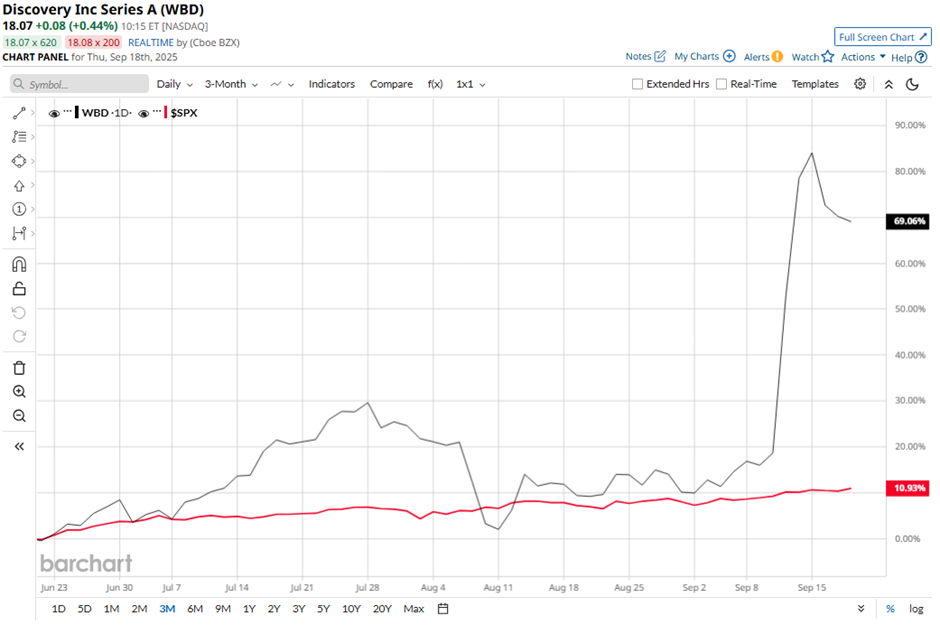Click the $SPX red color swatch
The image size is (940, 625).
(x=165, y=113)
